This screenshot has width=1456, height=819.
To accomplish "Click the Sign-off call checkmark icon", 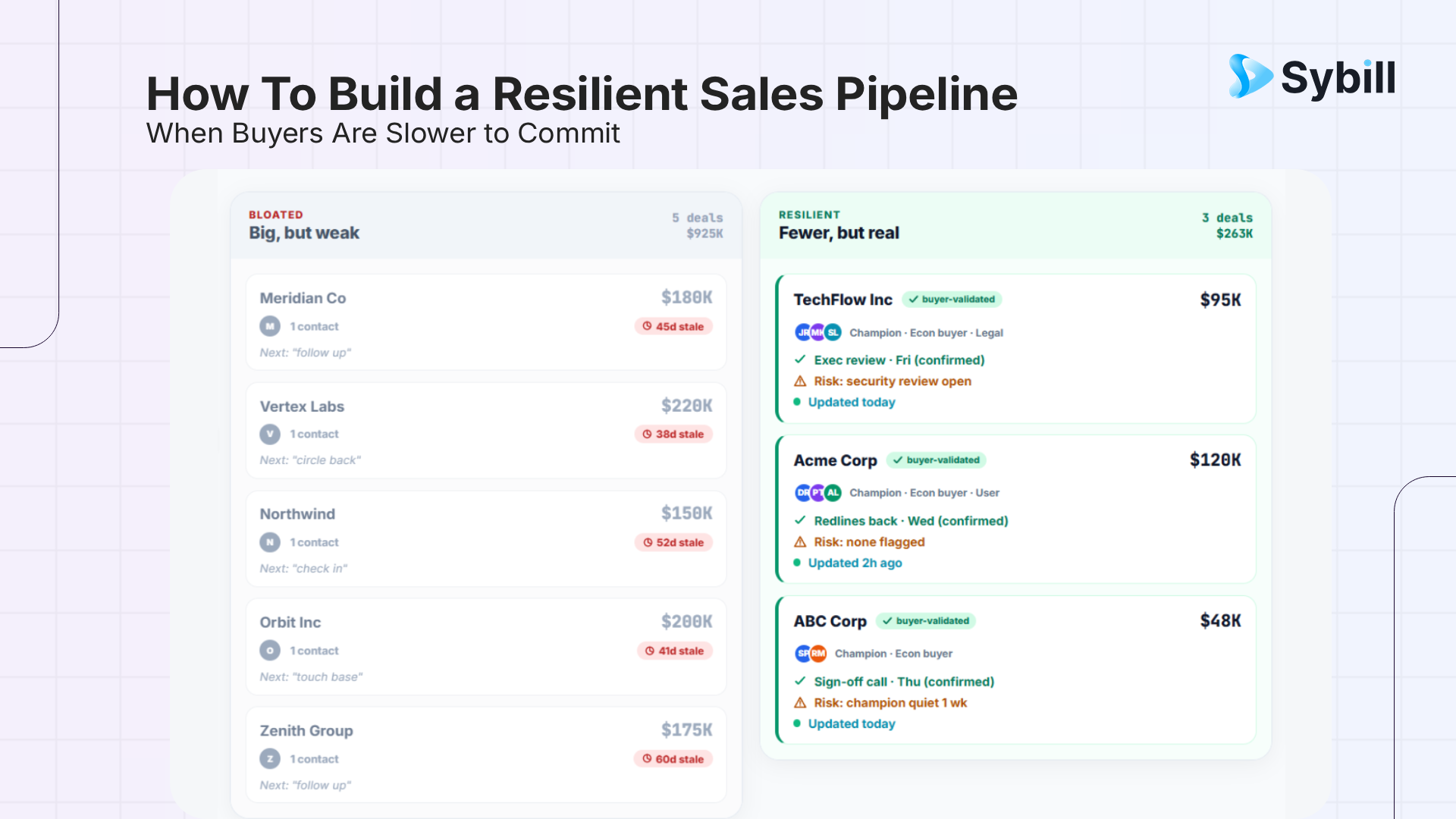I will tap(800, 681).
